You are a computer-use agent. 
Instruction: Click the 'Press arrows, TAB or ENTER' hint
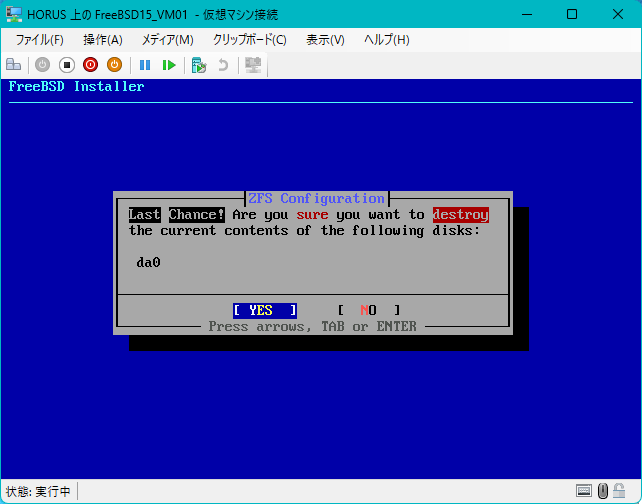tap(312, 327)
